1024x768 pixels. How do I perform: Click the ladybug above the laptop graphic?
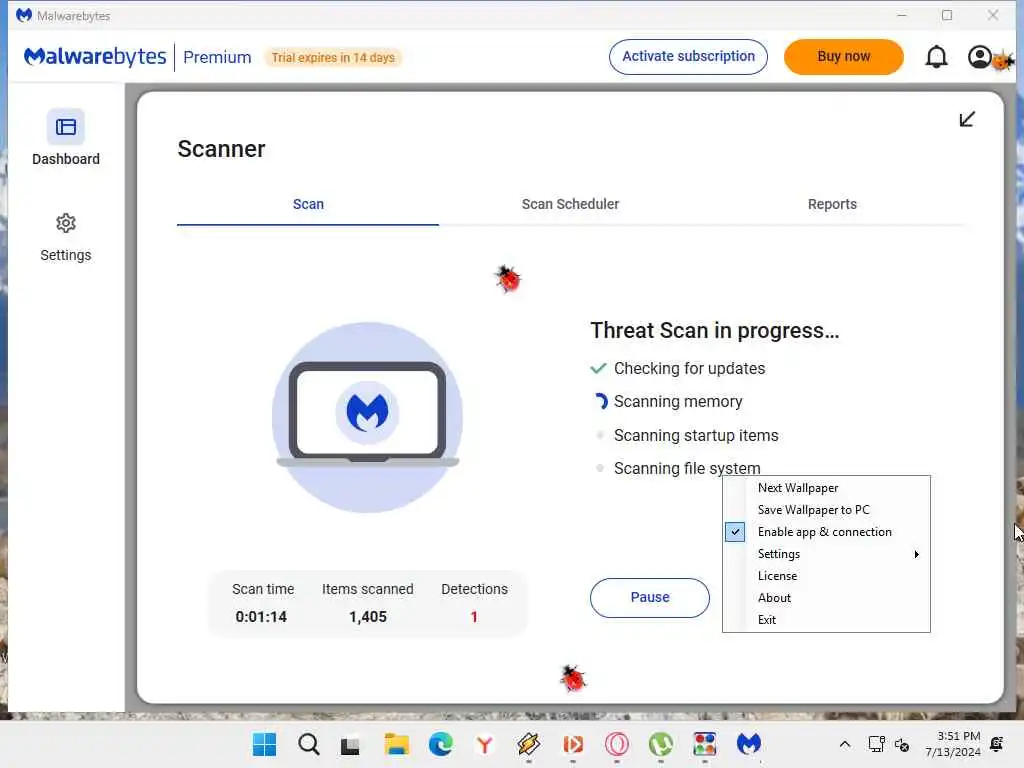[x=507, y=280]
